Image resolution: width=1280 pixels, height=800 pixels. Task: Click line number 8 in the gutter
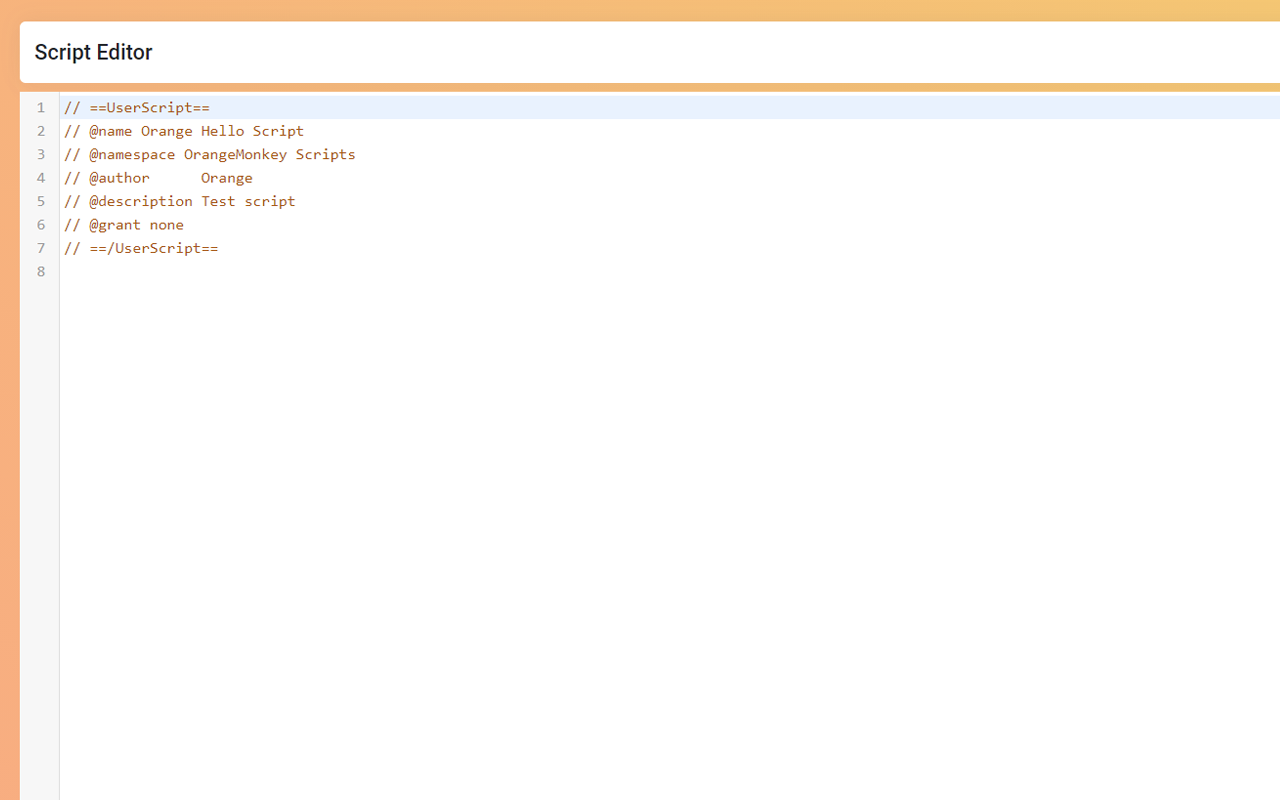tap(40, 271)
